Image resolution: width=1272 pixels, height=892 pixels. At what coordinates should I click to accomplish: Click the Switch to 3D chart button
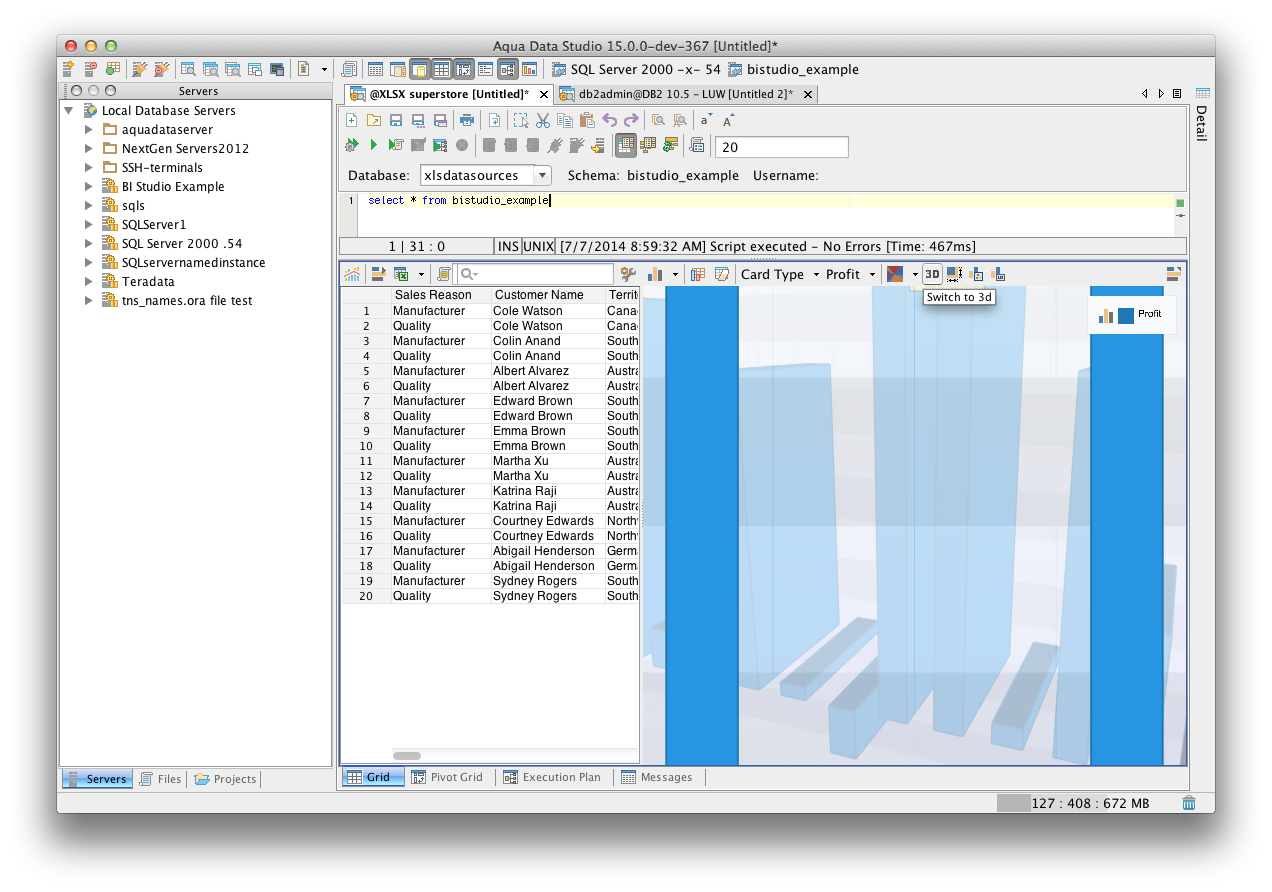[932, 274]
